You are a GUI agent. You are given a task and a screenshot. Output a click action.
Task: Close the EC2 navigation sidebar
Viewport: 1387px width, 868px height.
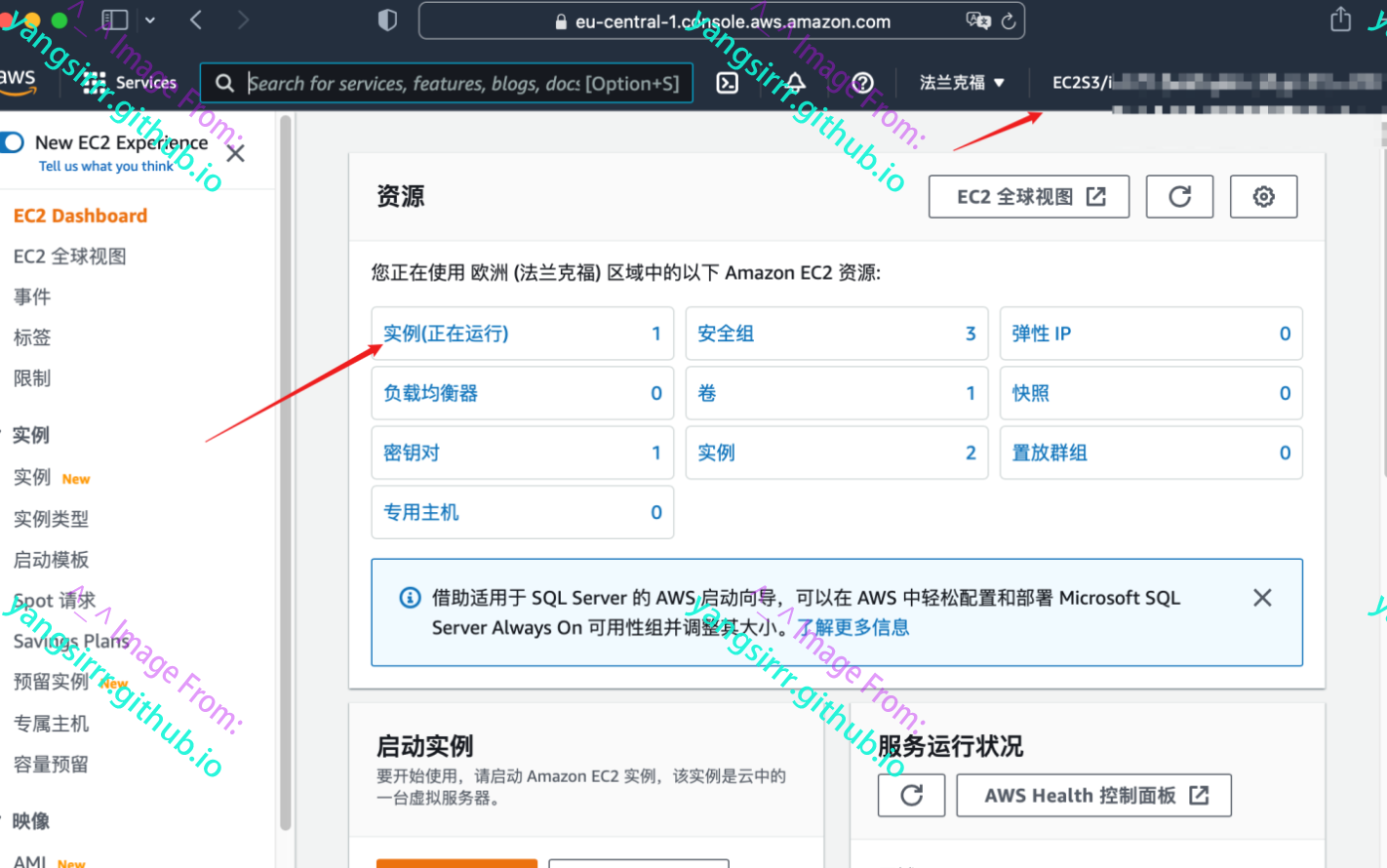click(235, 154)
